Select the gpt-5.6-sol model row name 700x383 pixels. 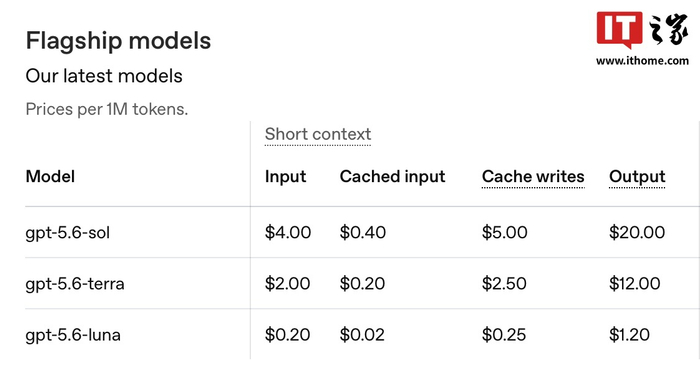[x=67, y=233]
